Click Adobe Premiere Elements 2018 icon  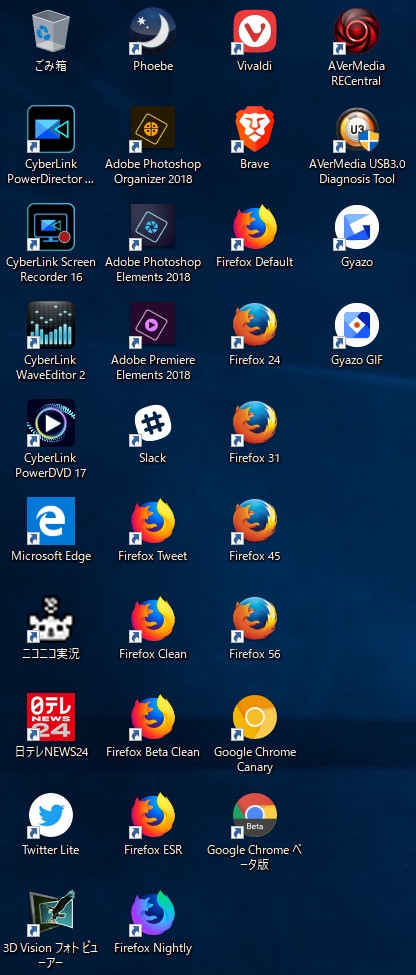(153, 325)
